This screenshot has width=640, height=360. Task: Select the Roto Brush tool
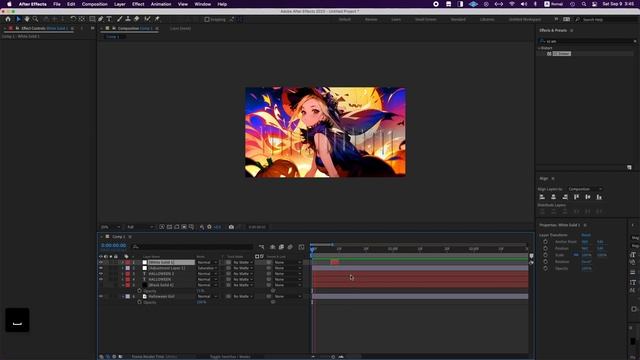click(147, 19)
